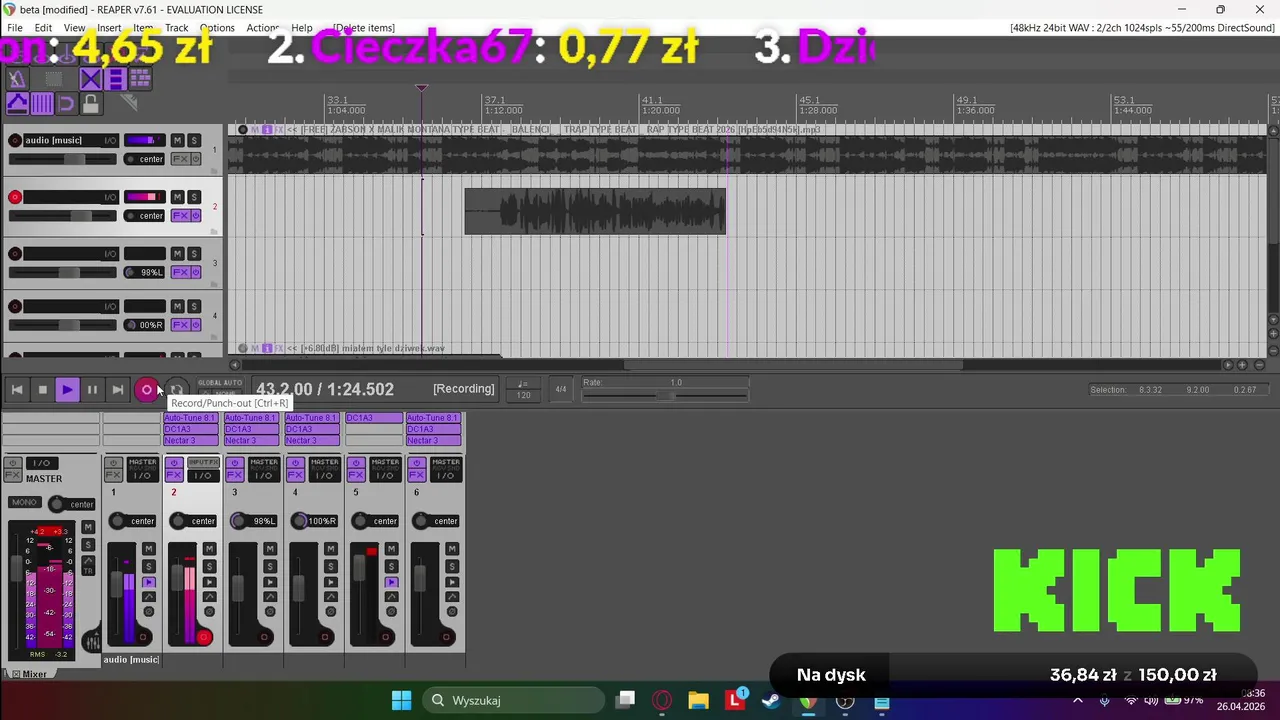Pause playback in the transport bar
The height and width of the screenshot is (720, 1280).
pyautogui.click(x=92, y=390)
